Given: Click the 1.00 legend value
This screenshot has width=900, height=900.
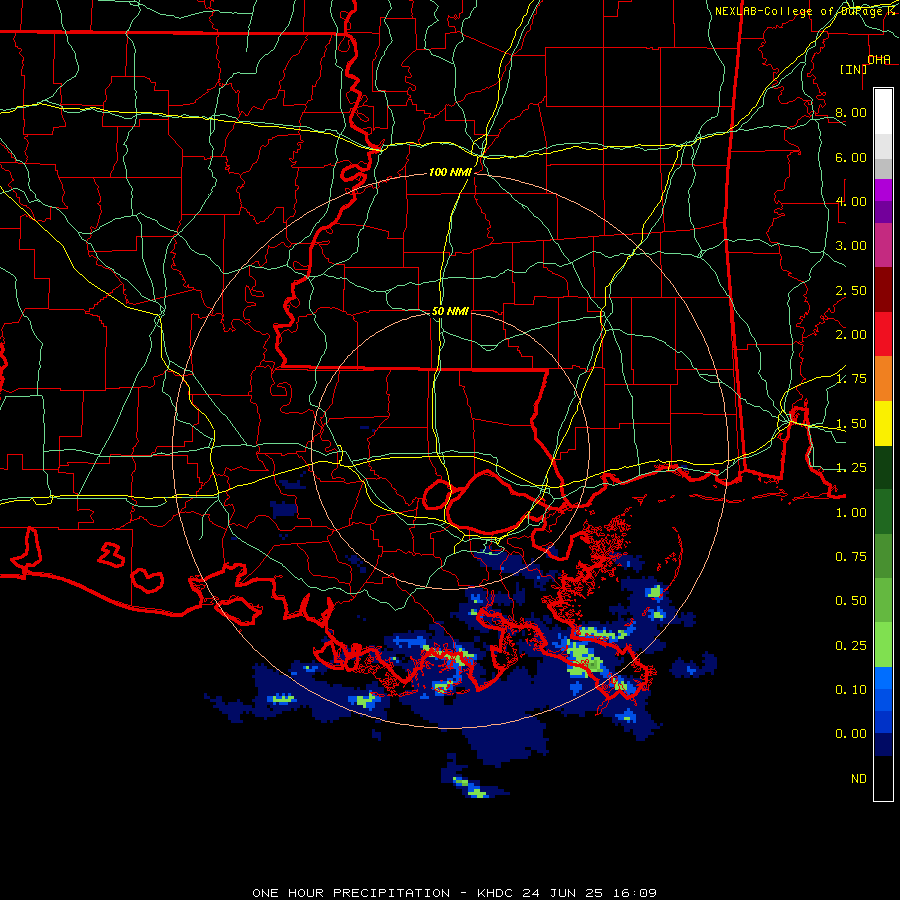Looking at the screenshot, I should point(851,513).
